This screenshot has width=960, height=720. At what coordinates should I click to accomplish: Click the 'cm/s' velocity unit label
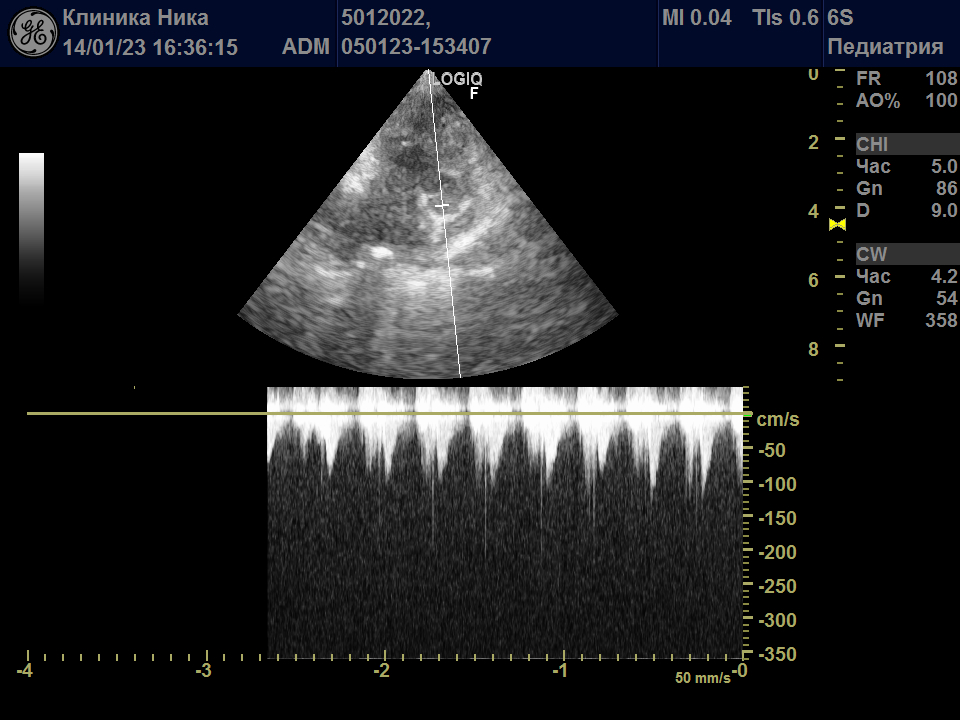point(778,419)
